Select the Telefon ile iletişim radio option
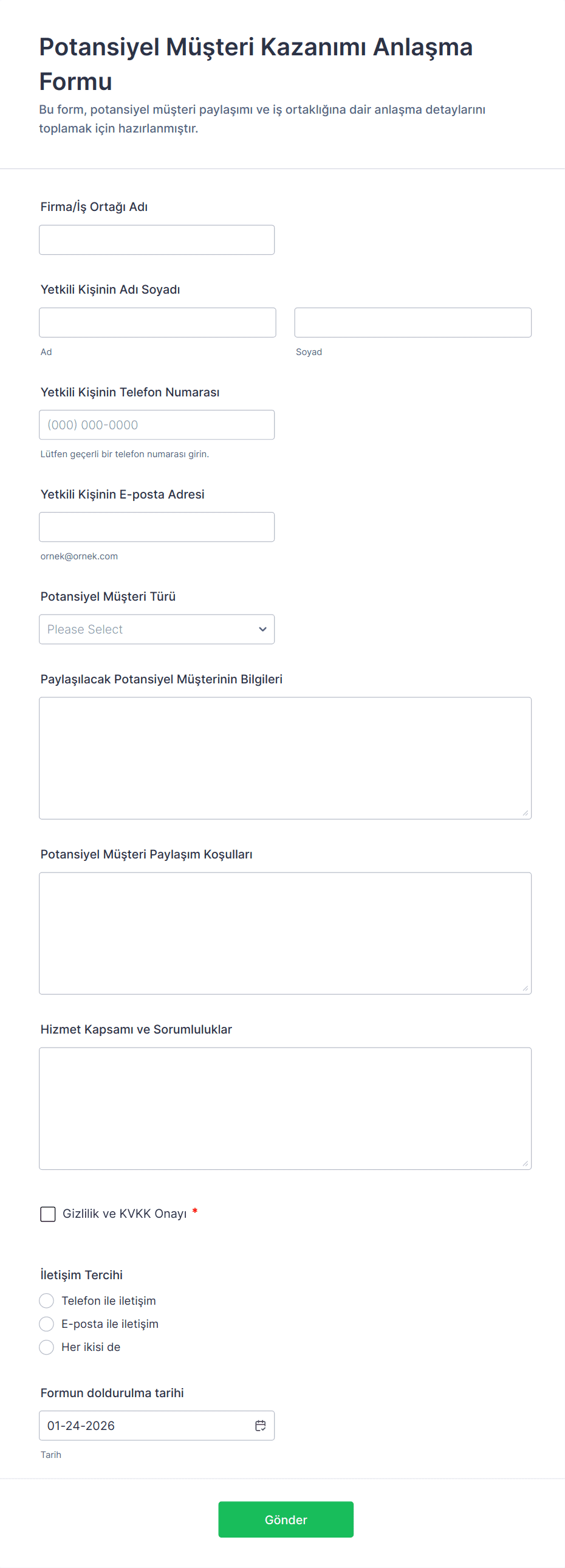The height and width of the screenshot is (1568, 565). point(47,1300)
